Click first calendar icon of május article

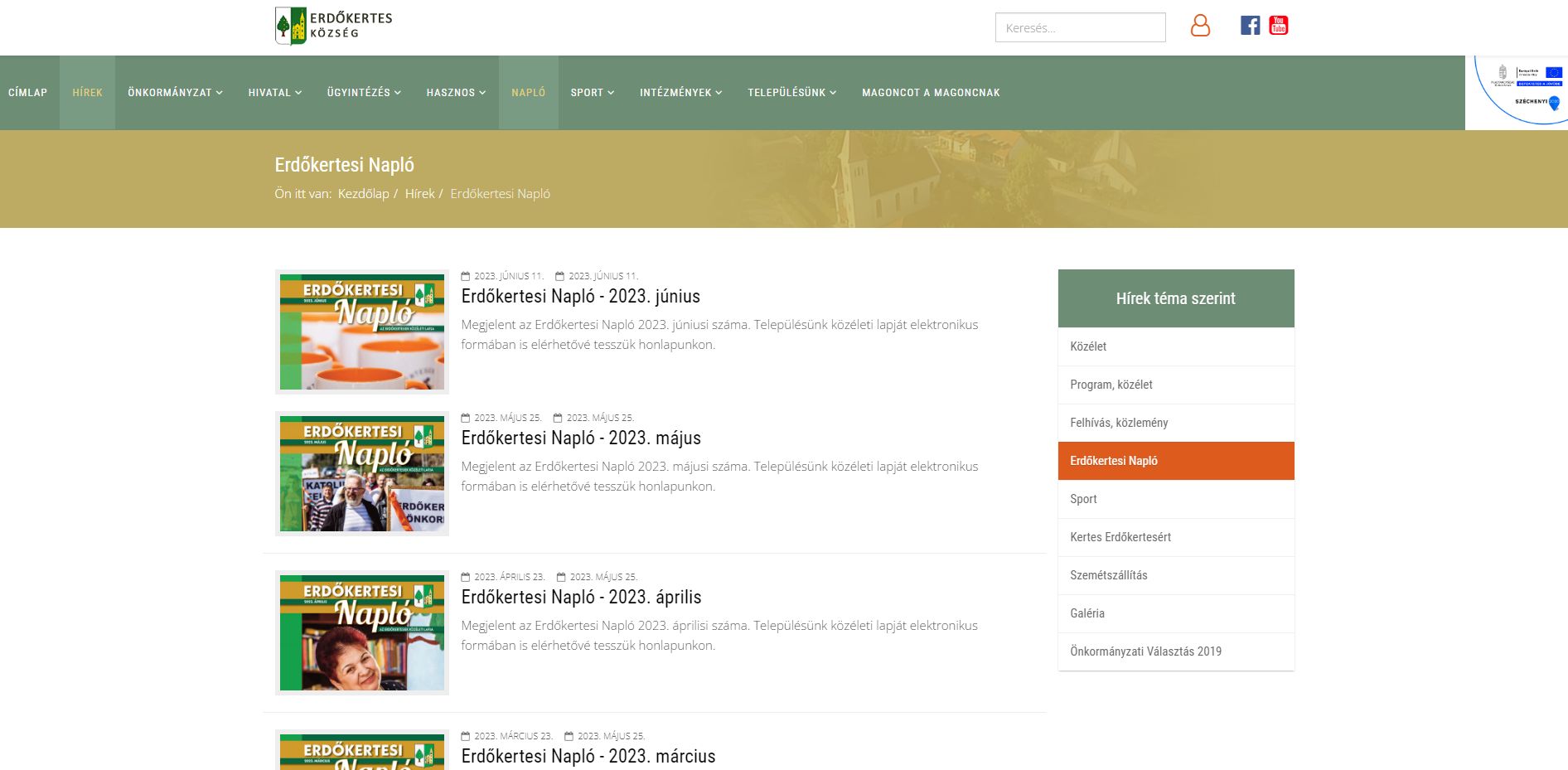[x=465, y=418]
